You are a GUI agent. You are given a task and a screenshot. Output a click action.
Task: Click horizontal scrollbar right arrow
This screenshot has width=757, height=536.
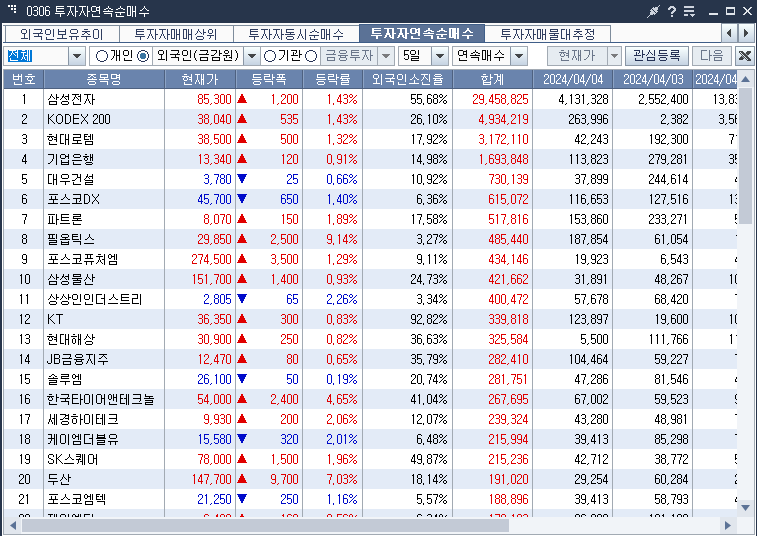pos(727,525)
